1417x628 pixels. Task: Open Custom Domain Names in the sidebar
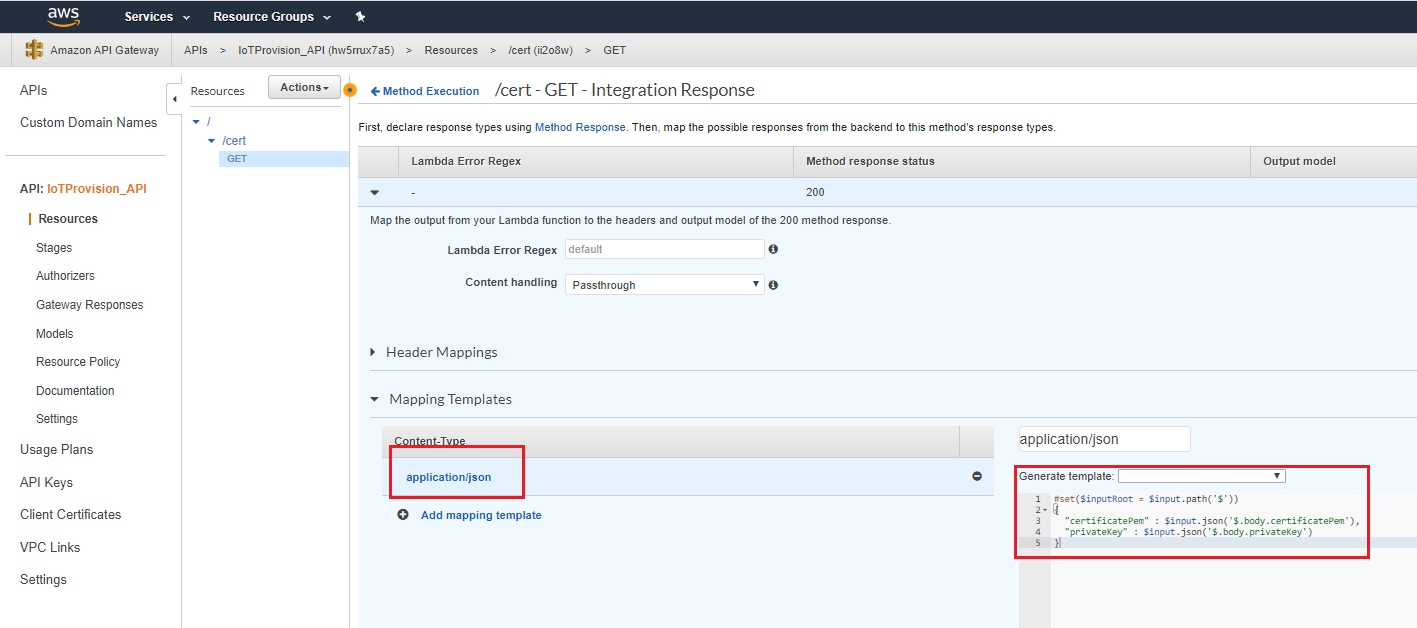[x=89, y=122]
